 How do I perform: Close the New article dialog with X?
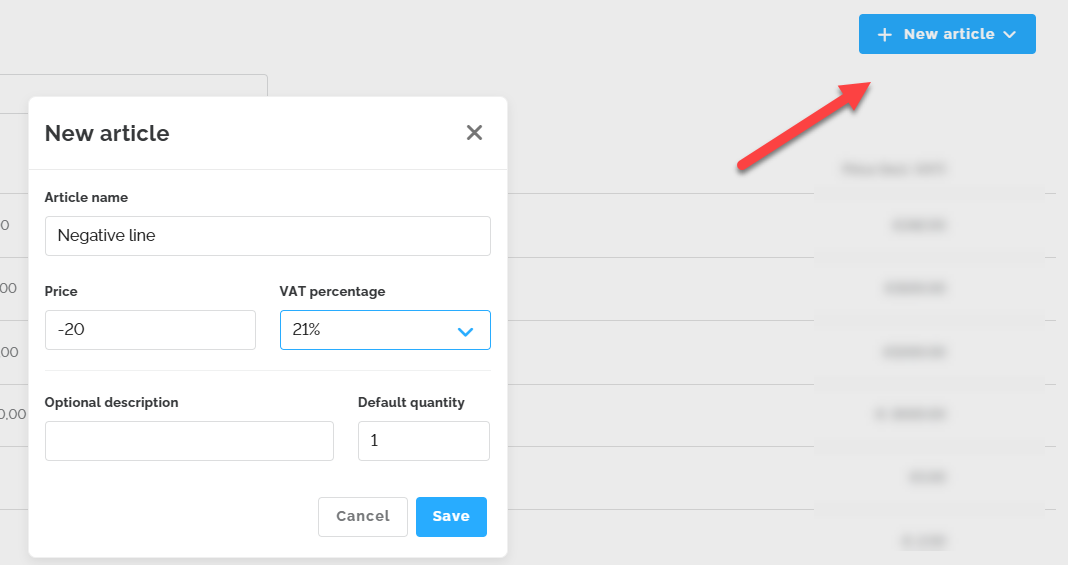[x=474, y=133]
